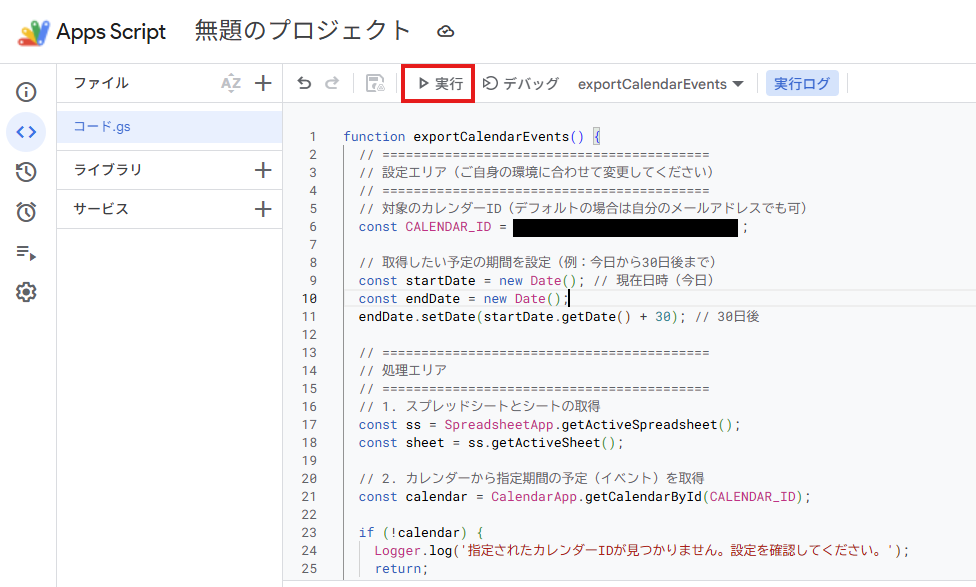Click CalendarApp.getCalendarById on line 21

[x=596, y=497]
